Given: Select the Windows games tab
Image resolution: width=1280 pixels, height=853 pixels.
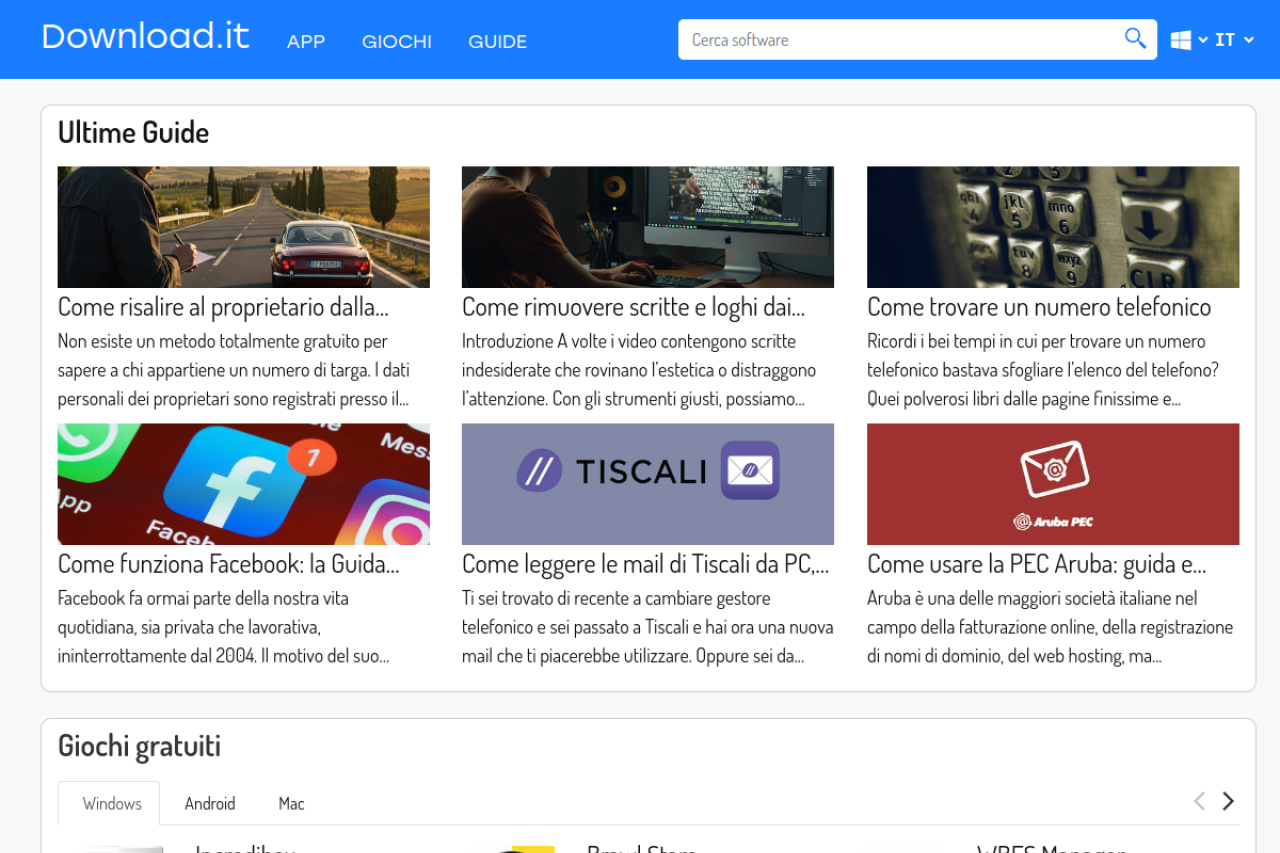Looking at the screenshot, I should tap(112, 804).
